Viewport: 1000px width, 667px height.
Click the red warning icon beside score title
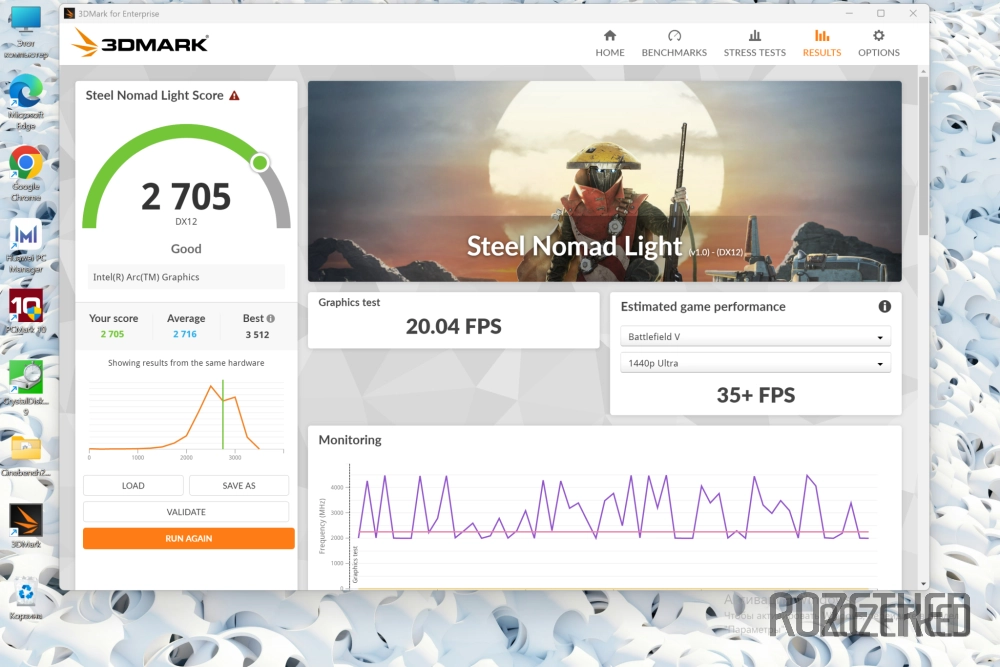pos(234,96)
